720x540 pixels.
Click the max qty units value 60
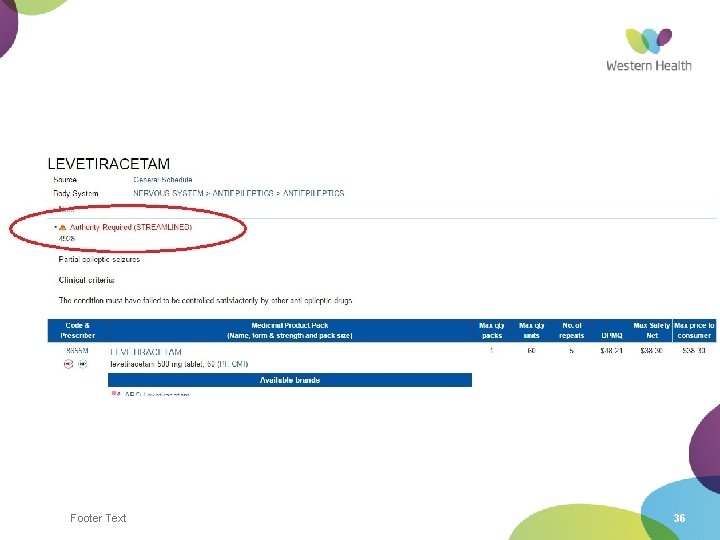pyautogui.click(x=532, y=350)
